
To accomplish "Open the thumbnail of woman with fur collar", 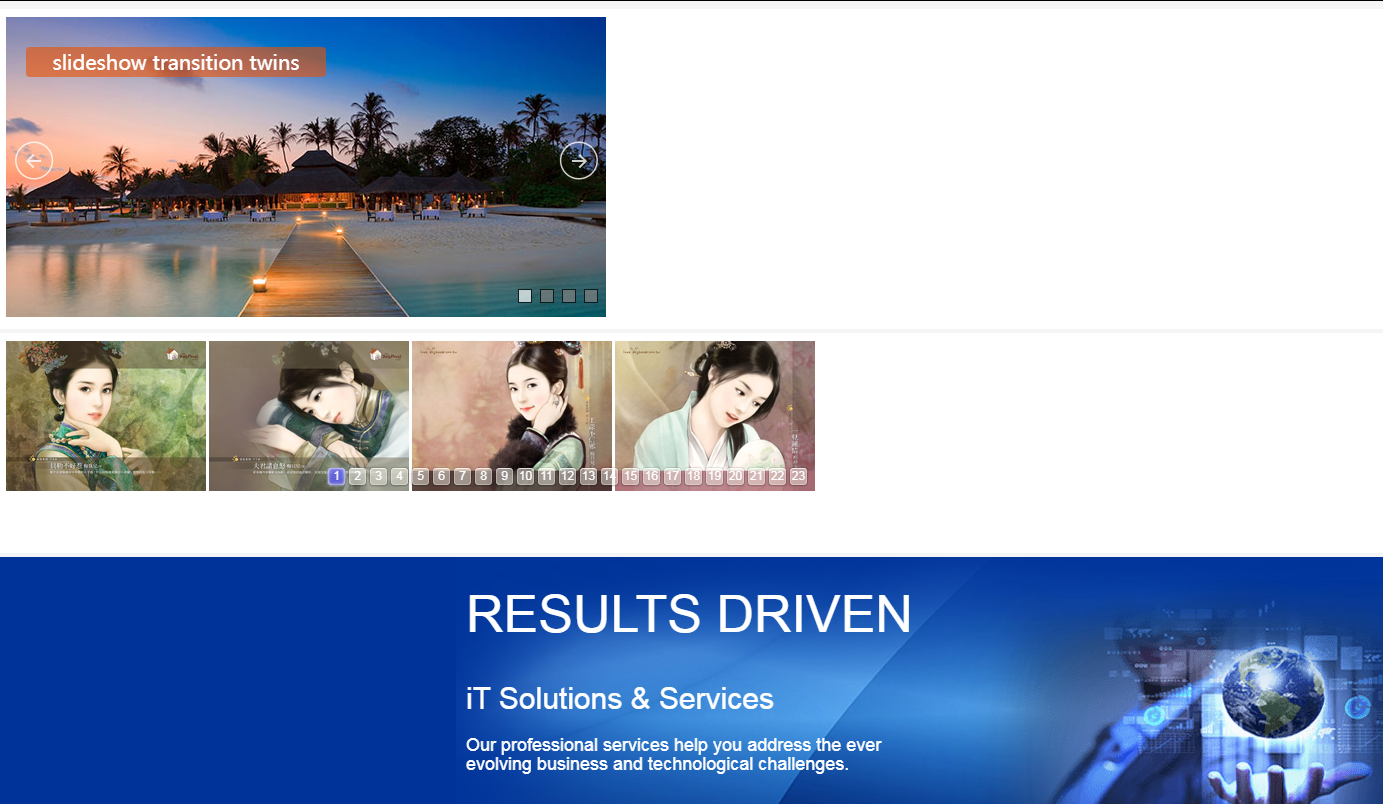I will click(512, 416).
